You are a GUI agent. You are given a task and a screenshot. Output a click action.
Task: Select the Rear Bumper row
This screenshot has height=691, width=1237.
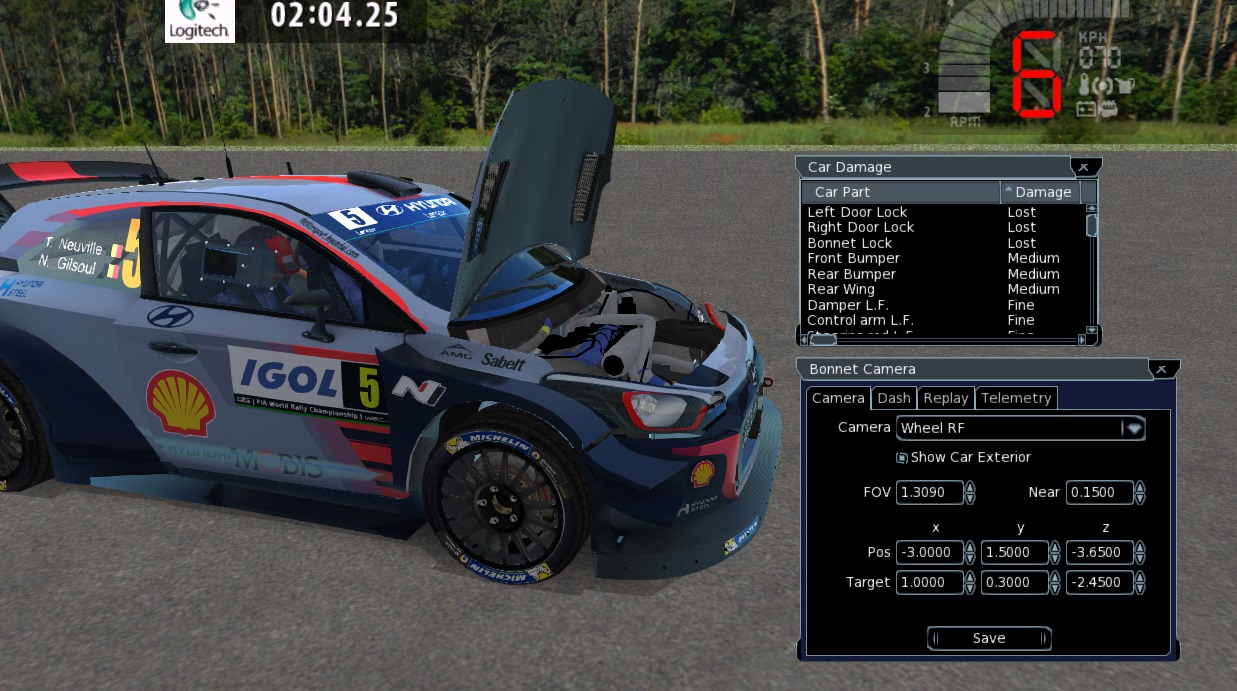click(942, 274)
